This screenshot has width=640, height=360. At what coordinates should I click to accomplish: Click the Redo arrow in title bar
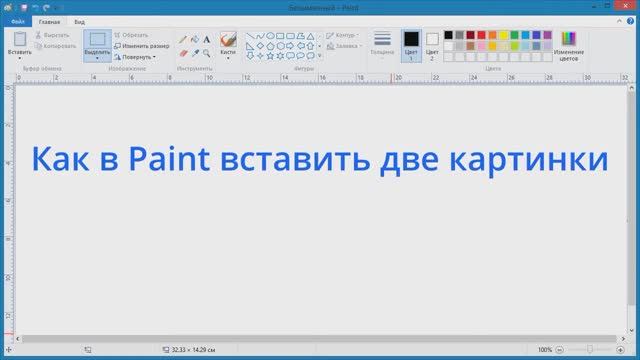point(46,8)
